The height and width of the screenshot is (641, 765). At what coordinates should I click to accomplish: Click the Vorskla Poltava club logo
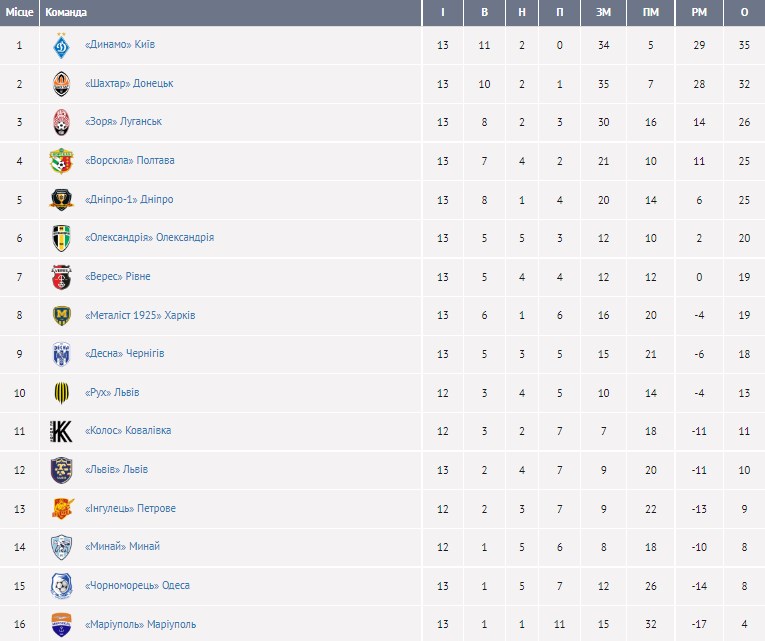[x=61, y=161]
